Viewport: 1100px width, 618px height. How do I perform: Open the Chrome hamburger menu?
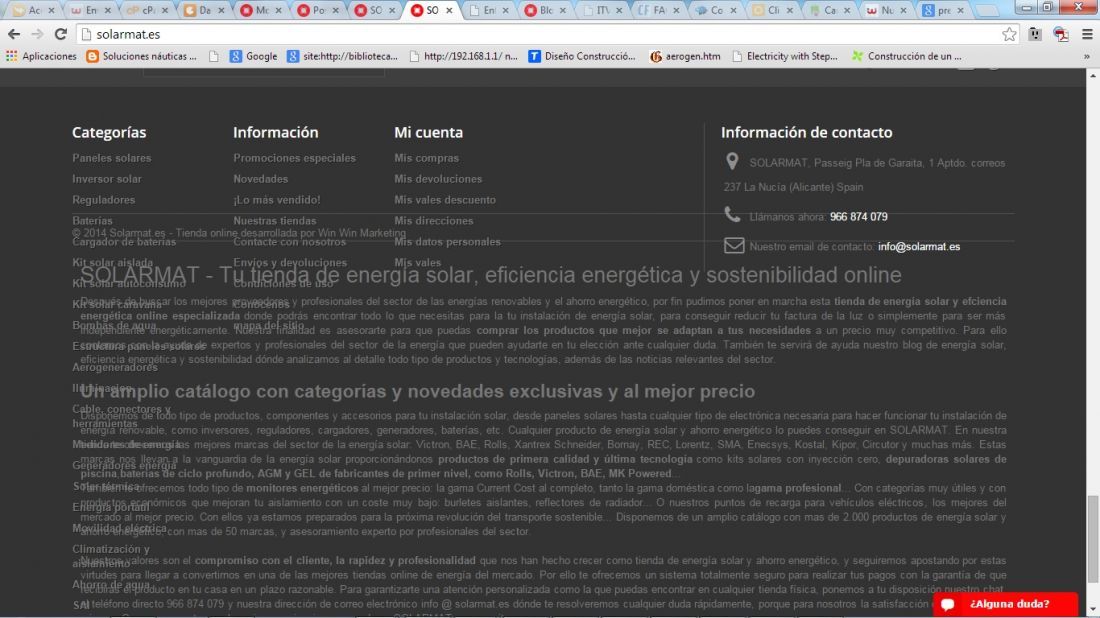pos(1087,34)
